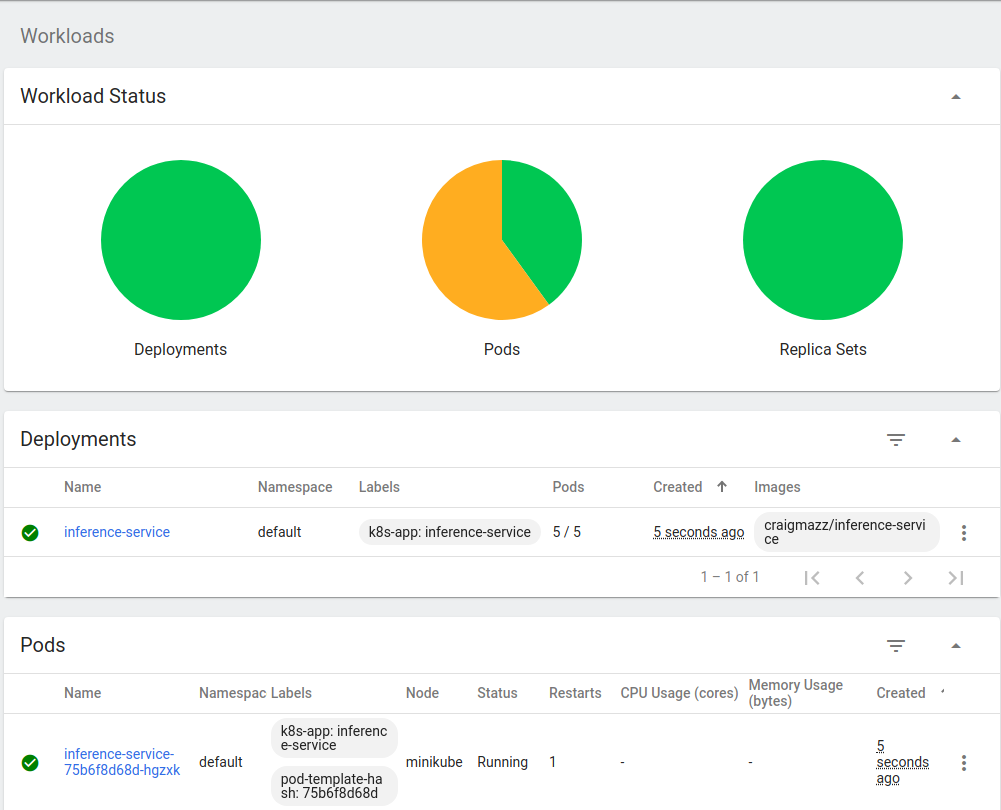Click the green check status icon beside inference-service
This screenshot has width=1001, height=810.
[x=30, y=532]
